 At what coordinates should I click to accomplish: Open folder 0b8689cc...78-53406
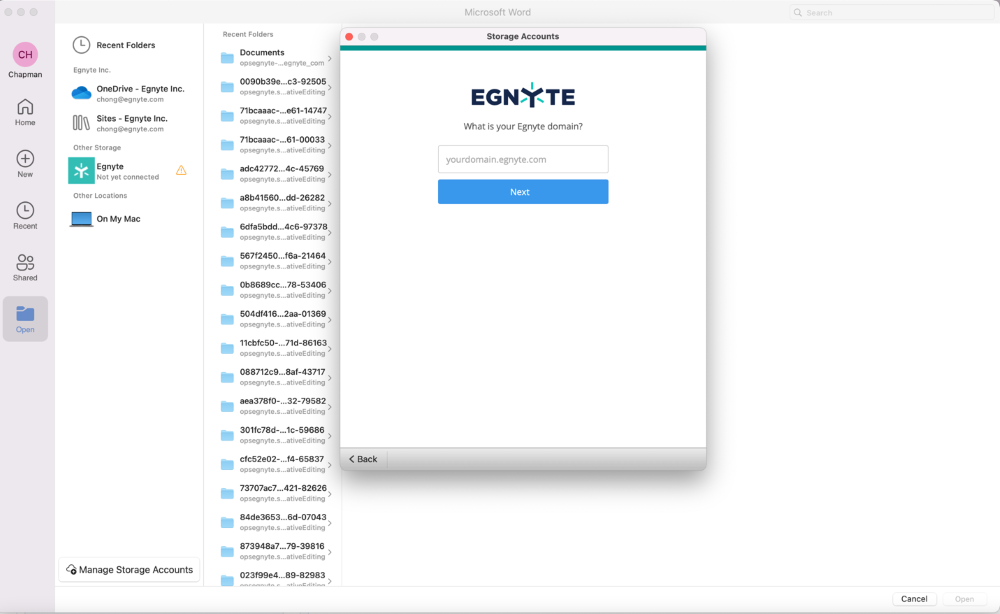tap(276, 289)
